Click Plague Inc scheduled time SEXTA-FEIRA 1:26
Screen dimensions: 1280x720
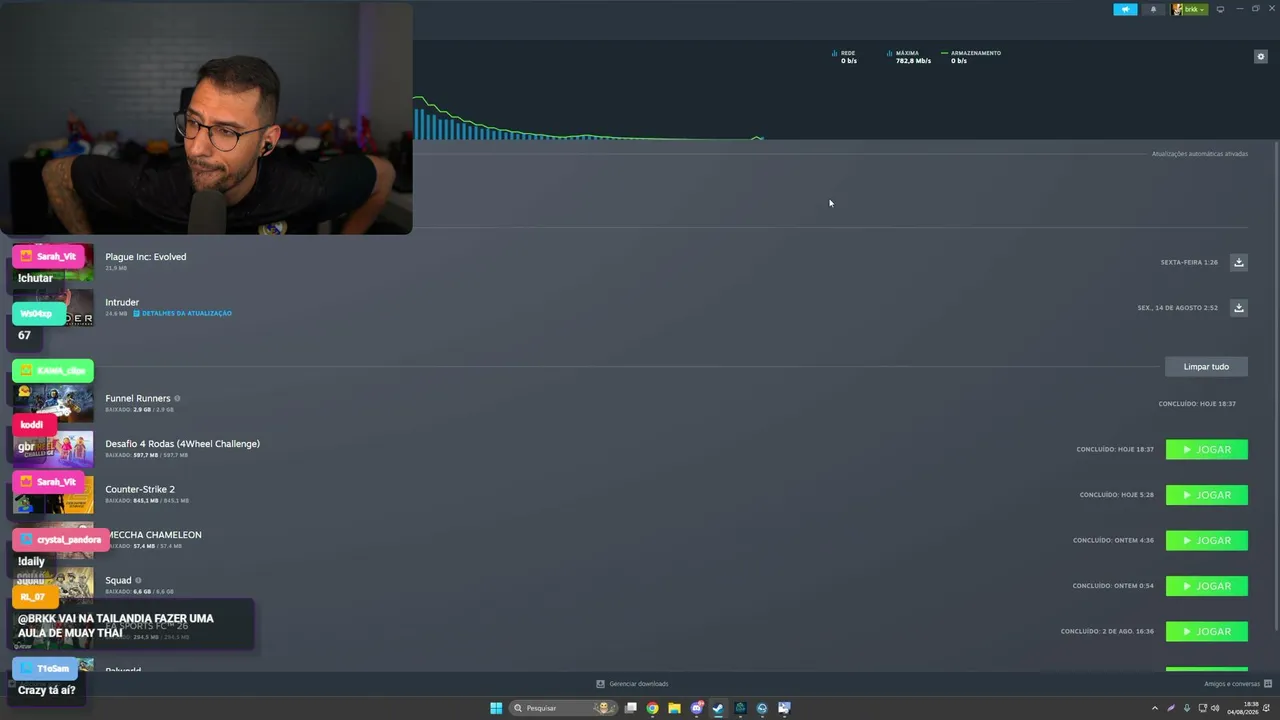click(x=1189, y=262)
